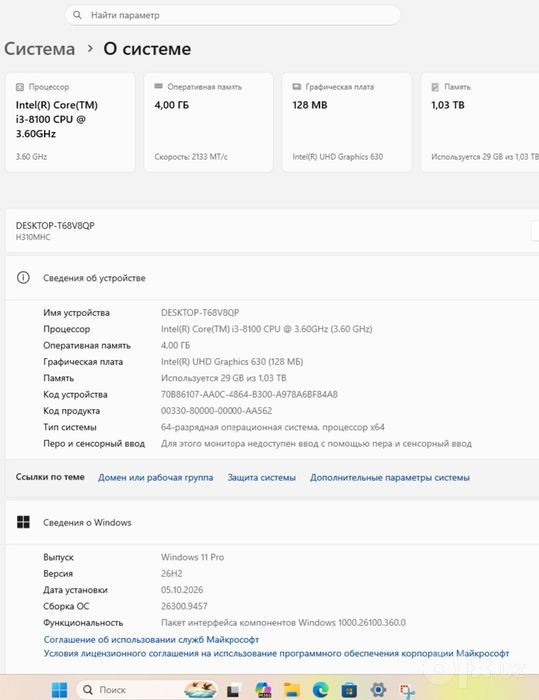
Task: Open the taskbar Поиск search box
Action: click(146, 690)
